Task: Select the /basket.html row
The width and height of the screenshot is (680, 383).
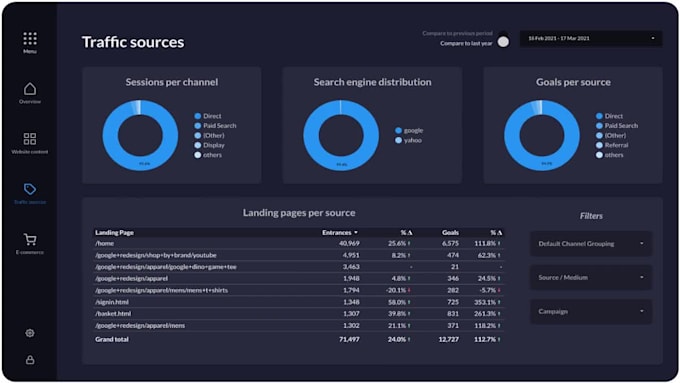Action: (x=298, y=314)
